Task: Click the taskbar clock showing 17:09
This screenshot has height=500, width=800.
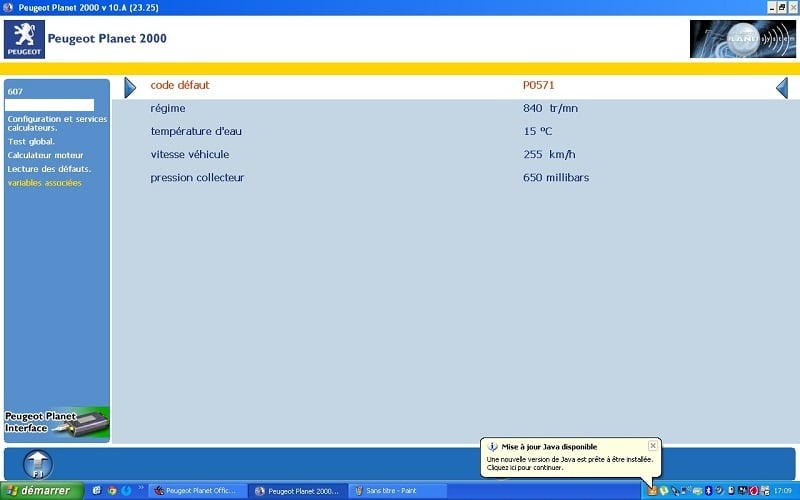Action: 783,490
